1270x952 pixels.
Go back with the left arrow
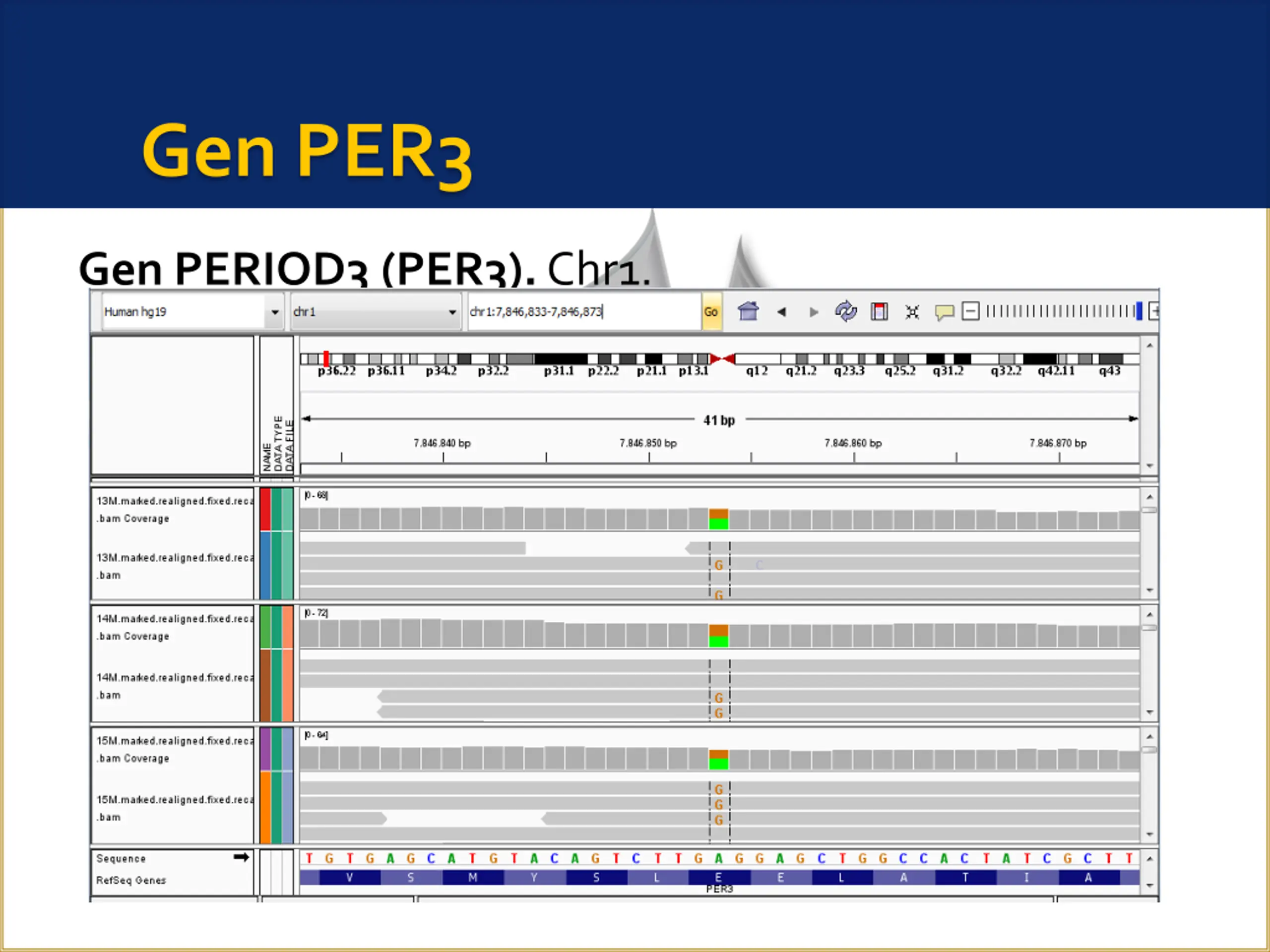click(x=781, y=311)
